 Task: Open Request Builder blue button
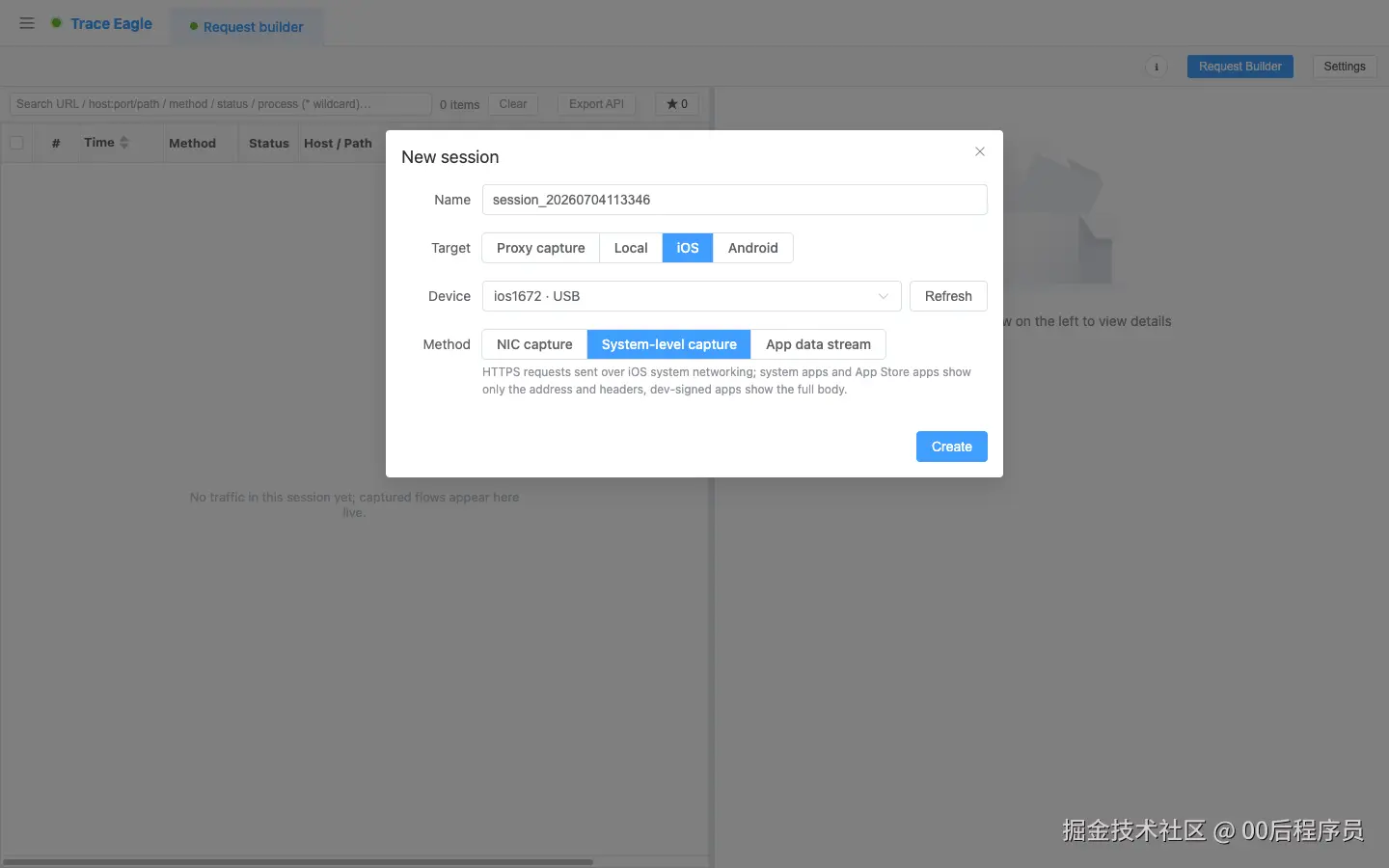point(1239,67)
